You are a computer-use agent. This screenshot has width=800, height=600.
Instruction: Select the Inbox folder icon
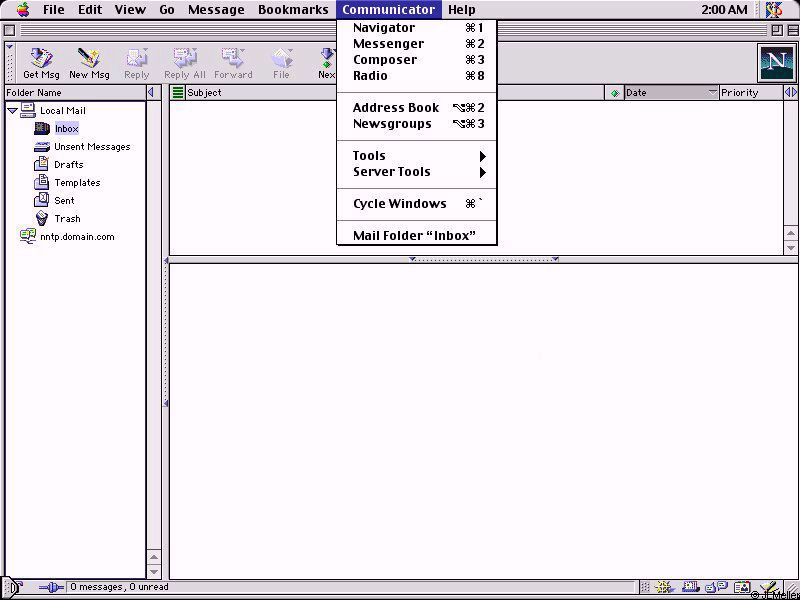(42, 129)
